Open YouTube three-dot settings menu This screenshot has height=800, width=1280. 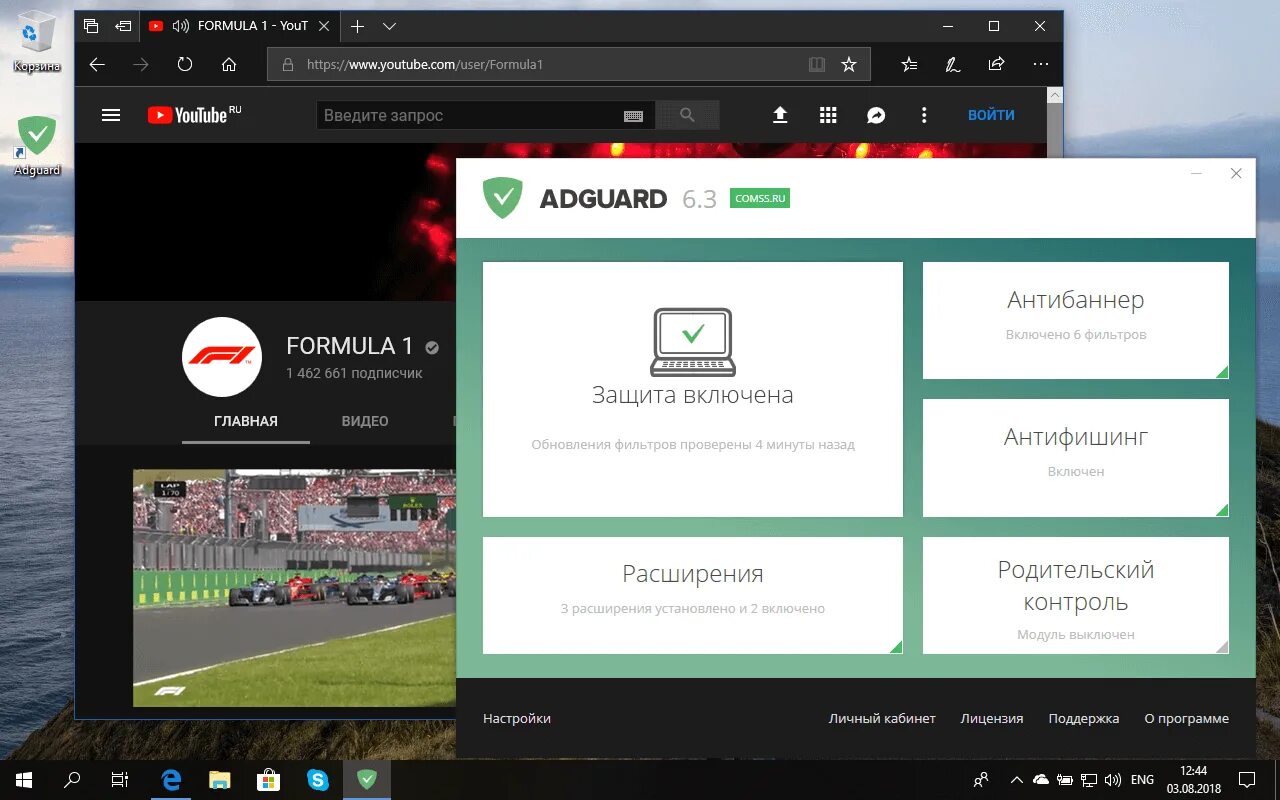coord(924,115)
